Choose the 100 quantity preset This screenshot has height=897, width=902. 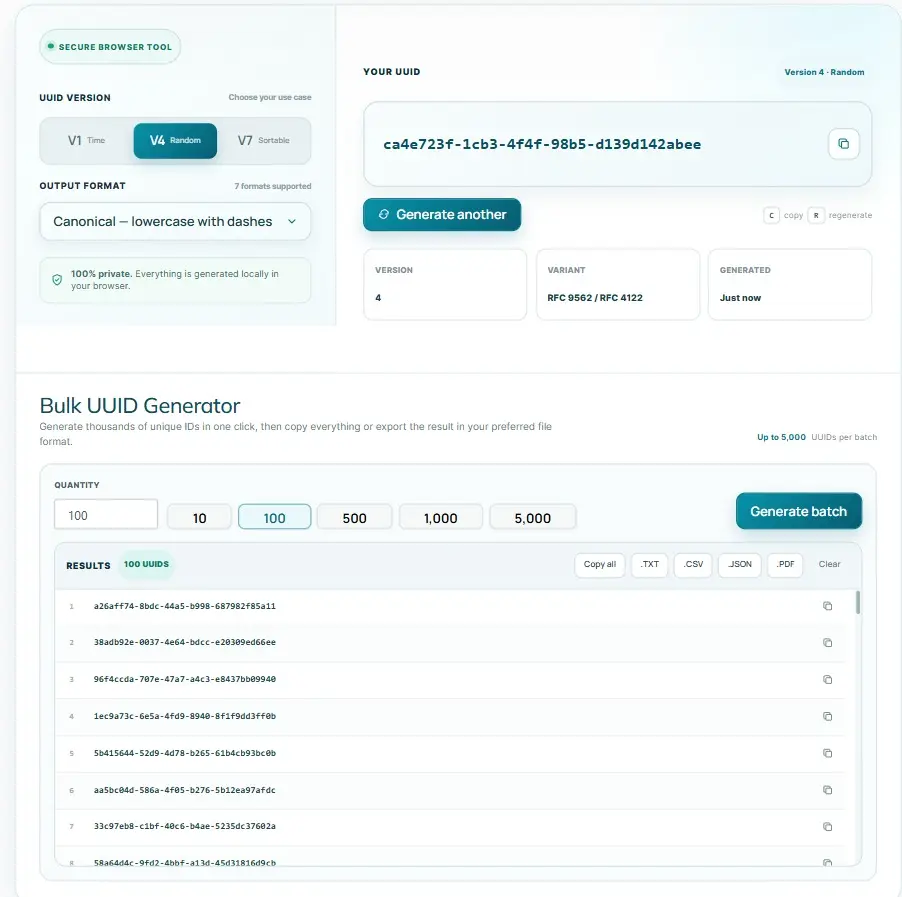(274, 518)
